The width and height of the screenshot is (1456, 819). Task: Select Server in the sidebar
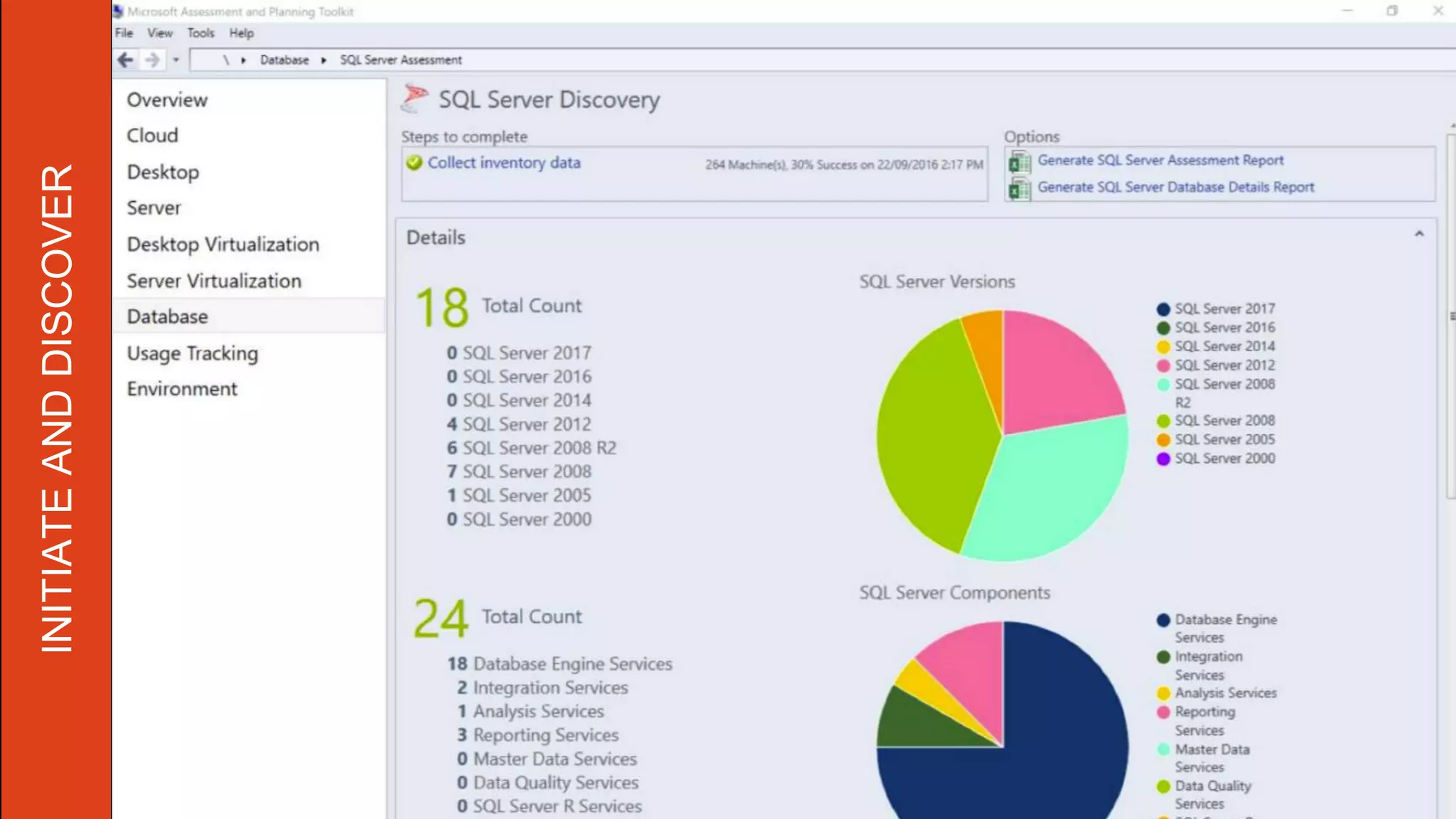pyautogui.click(x=154, y=208)
